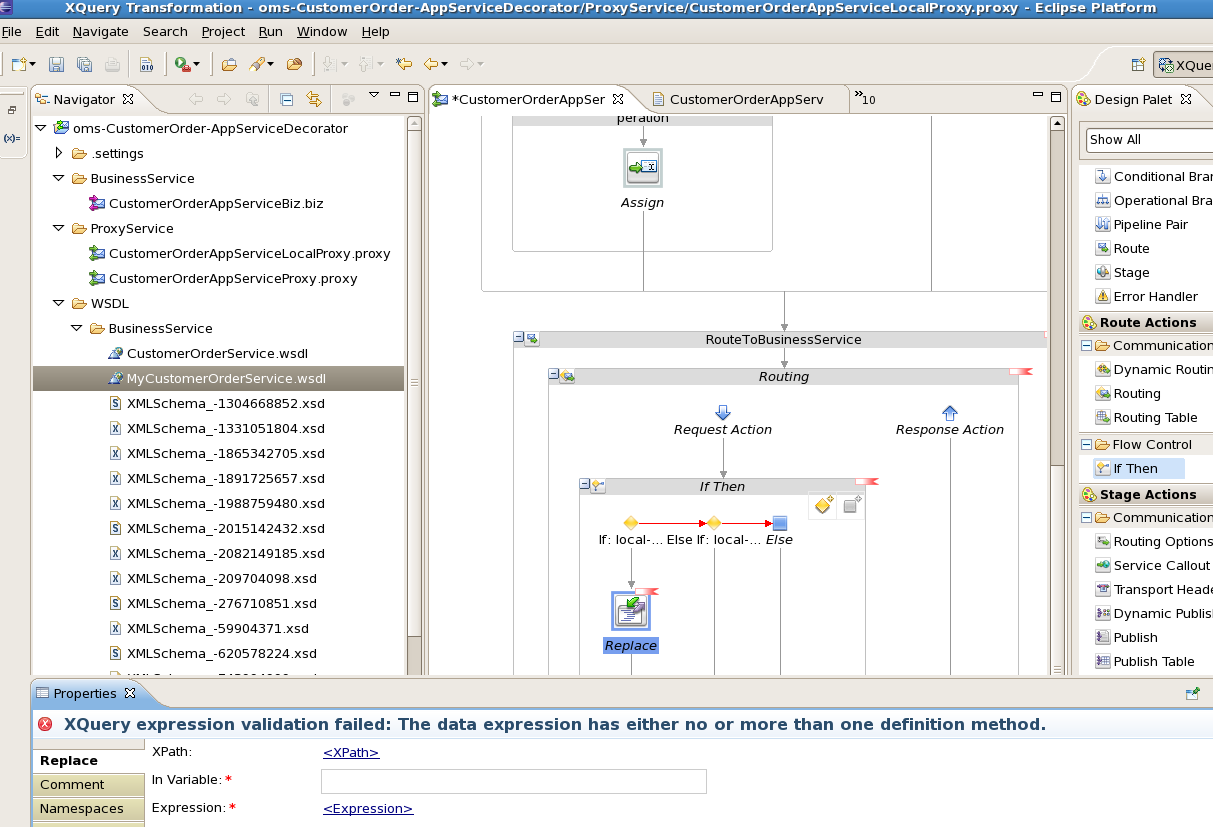1213x827 pixels.
Task: Click add condition diamond icon in If Then
Action: point(823,505)
